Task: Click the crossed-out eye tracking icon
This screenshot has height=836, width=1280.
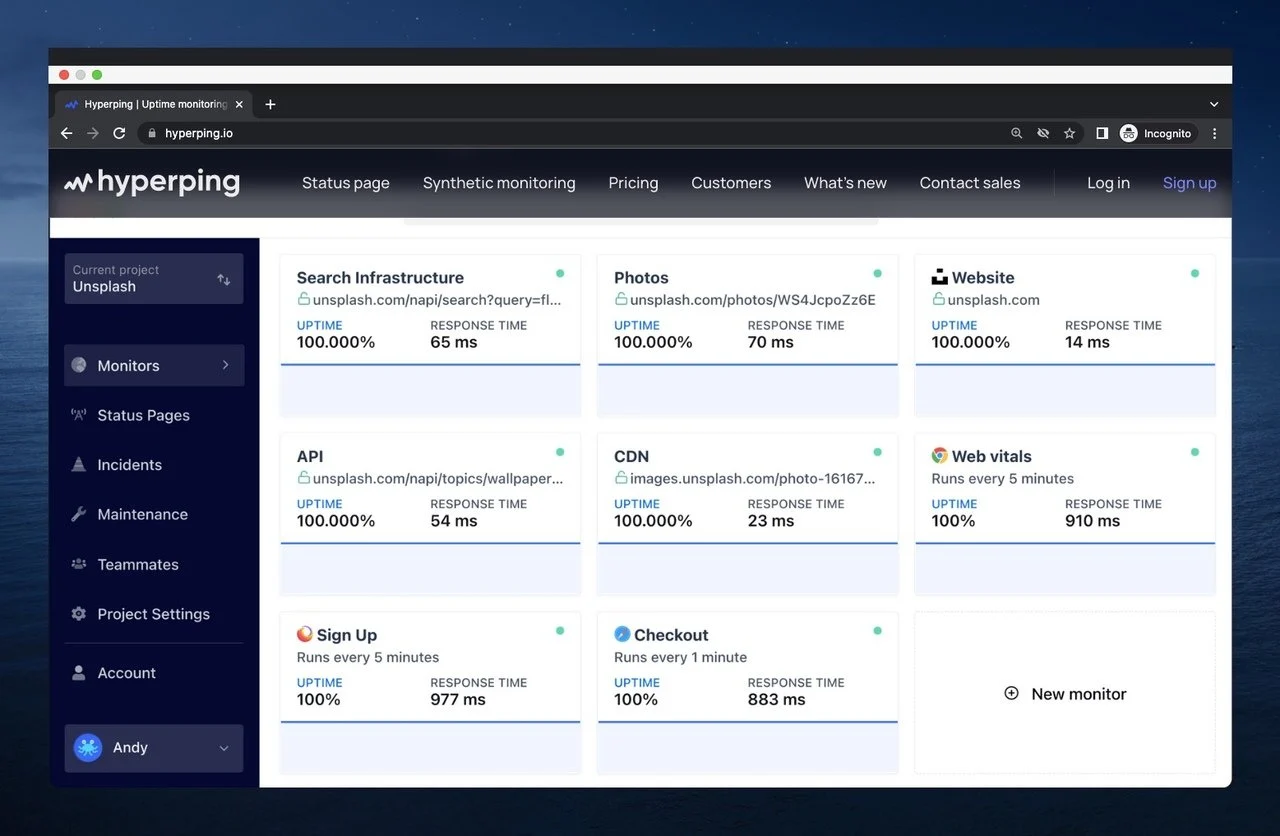Action: [1043, 133]
